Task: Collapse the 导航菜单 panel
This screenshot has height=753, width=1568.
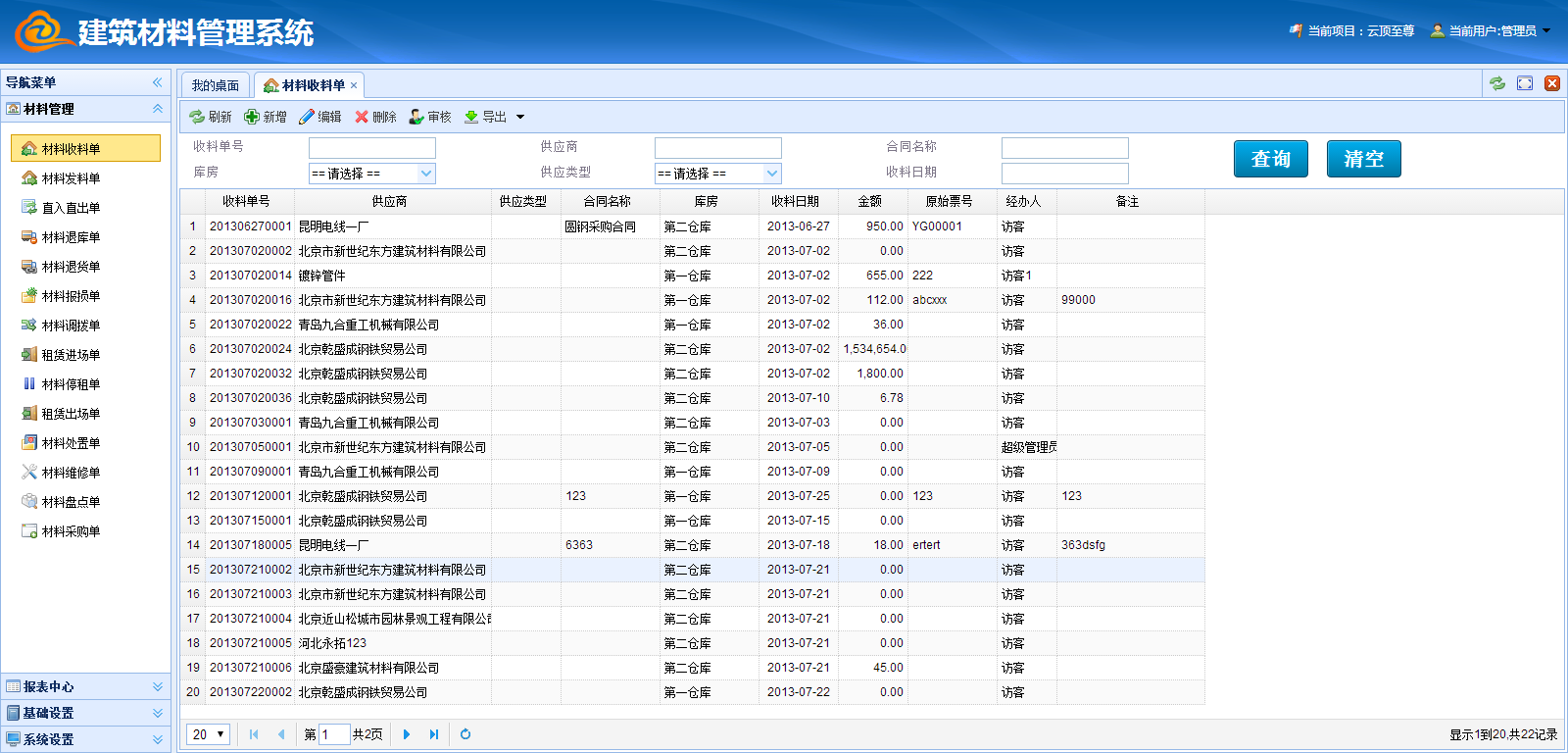Action: click(157, 82)
